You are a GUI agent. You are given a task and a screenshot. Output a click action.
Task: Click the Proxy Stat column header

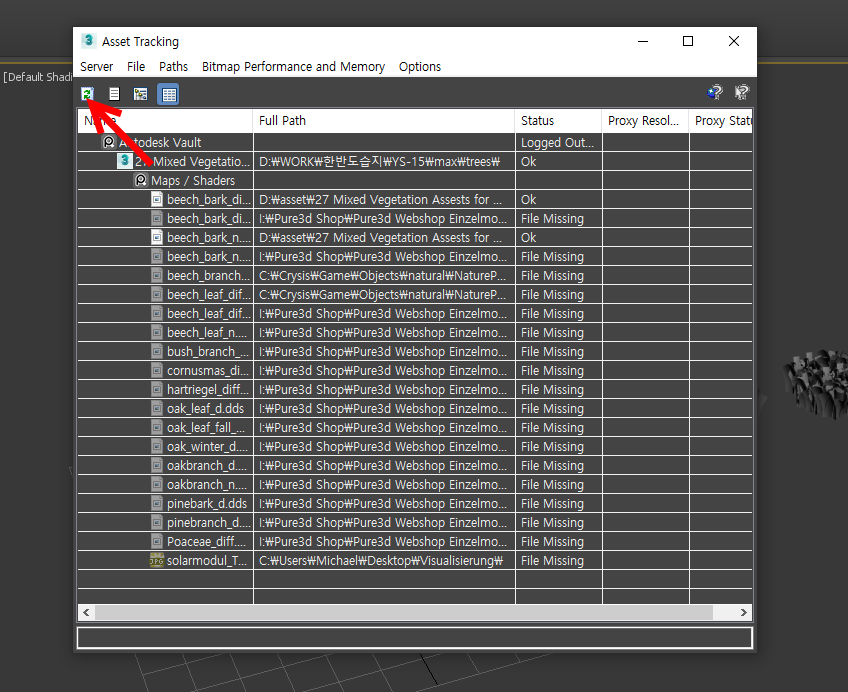(x=721, y=121)
